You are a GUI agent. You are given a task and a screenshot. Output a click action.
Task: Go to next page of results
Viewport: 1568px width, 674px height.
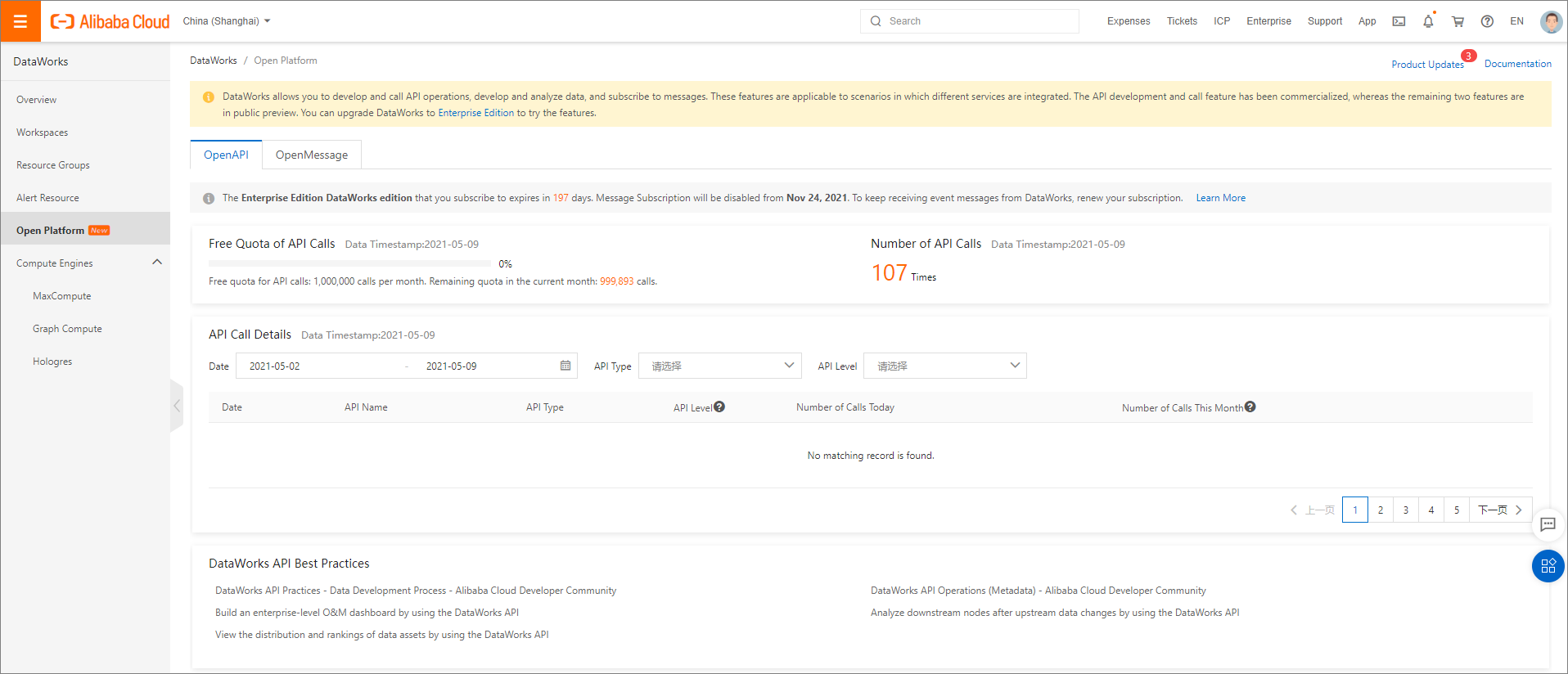(1501, 510)
